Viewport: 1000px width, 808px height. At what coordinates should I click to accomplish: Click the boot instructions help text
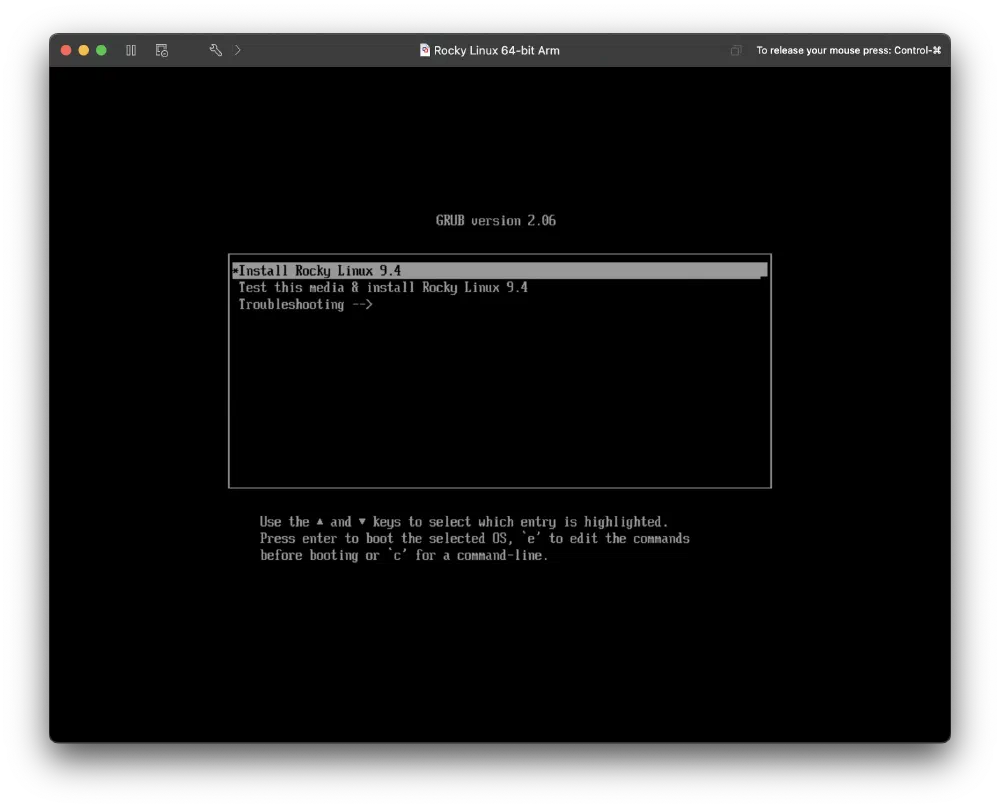474,538
